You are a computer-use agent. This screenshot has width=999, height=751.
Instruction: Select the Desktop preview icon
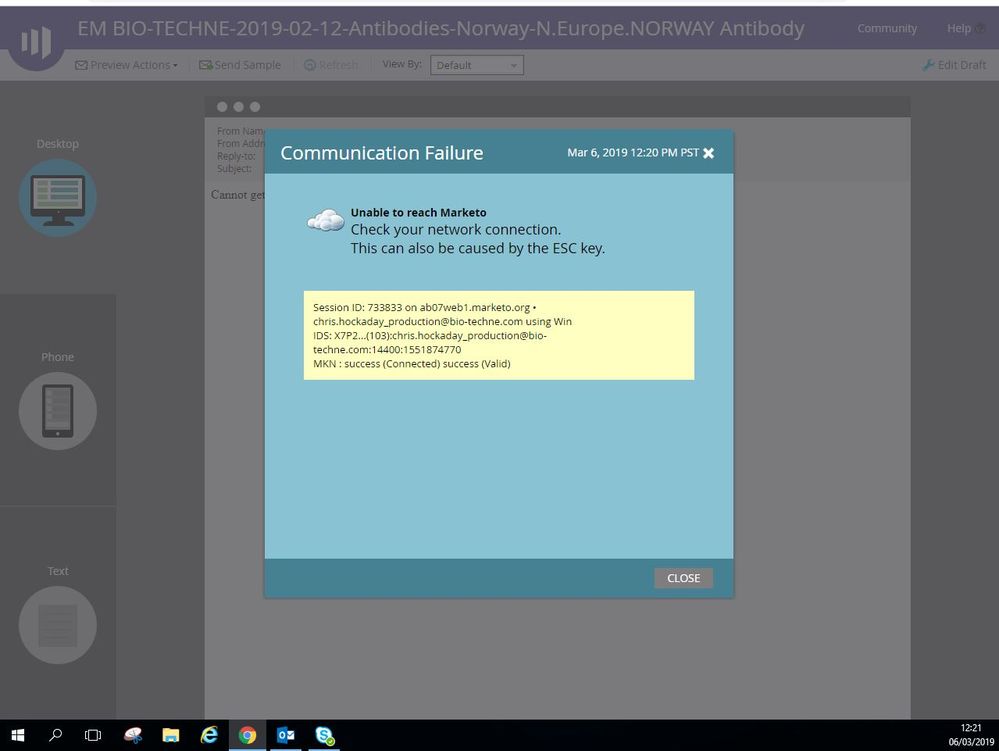click(57, 198)
